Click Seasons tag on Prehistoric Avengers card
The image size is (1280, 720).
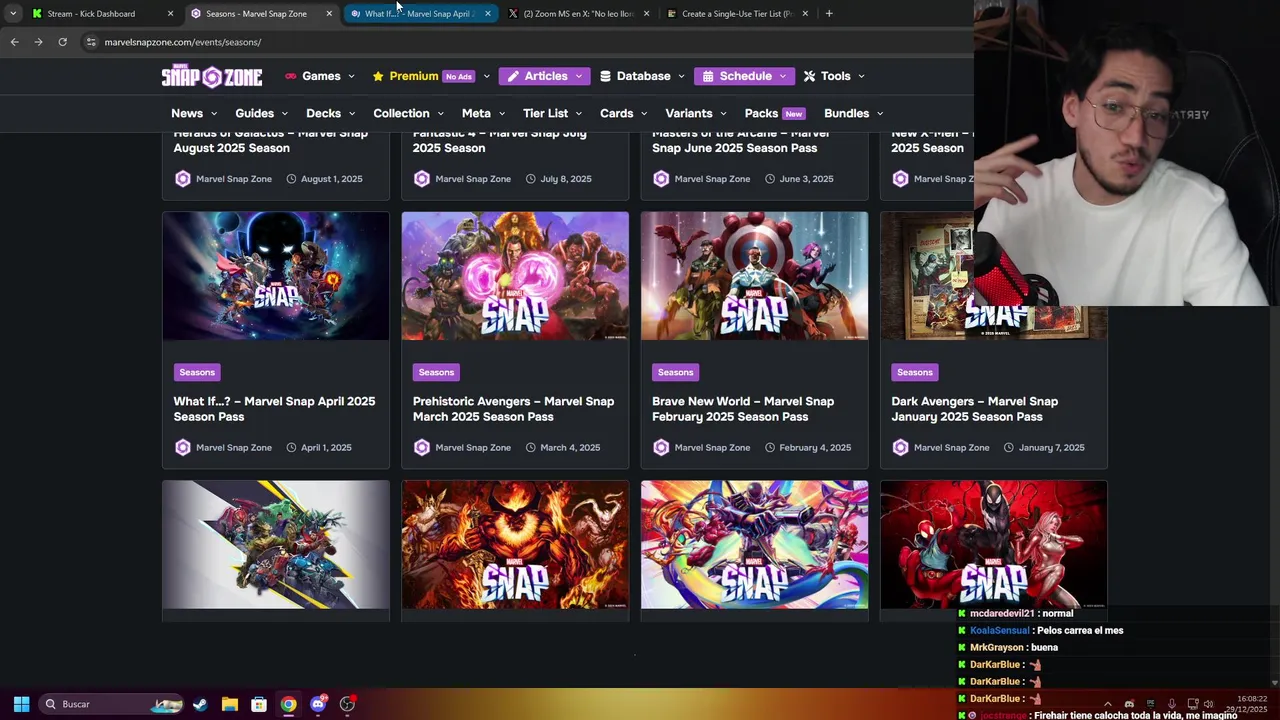tap(436, 372)
